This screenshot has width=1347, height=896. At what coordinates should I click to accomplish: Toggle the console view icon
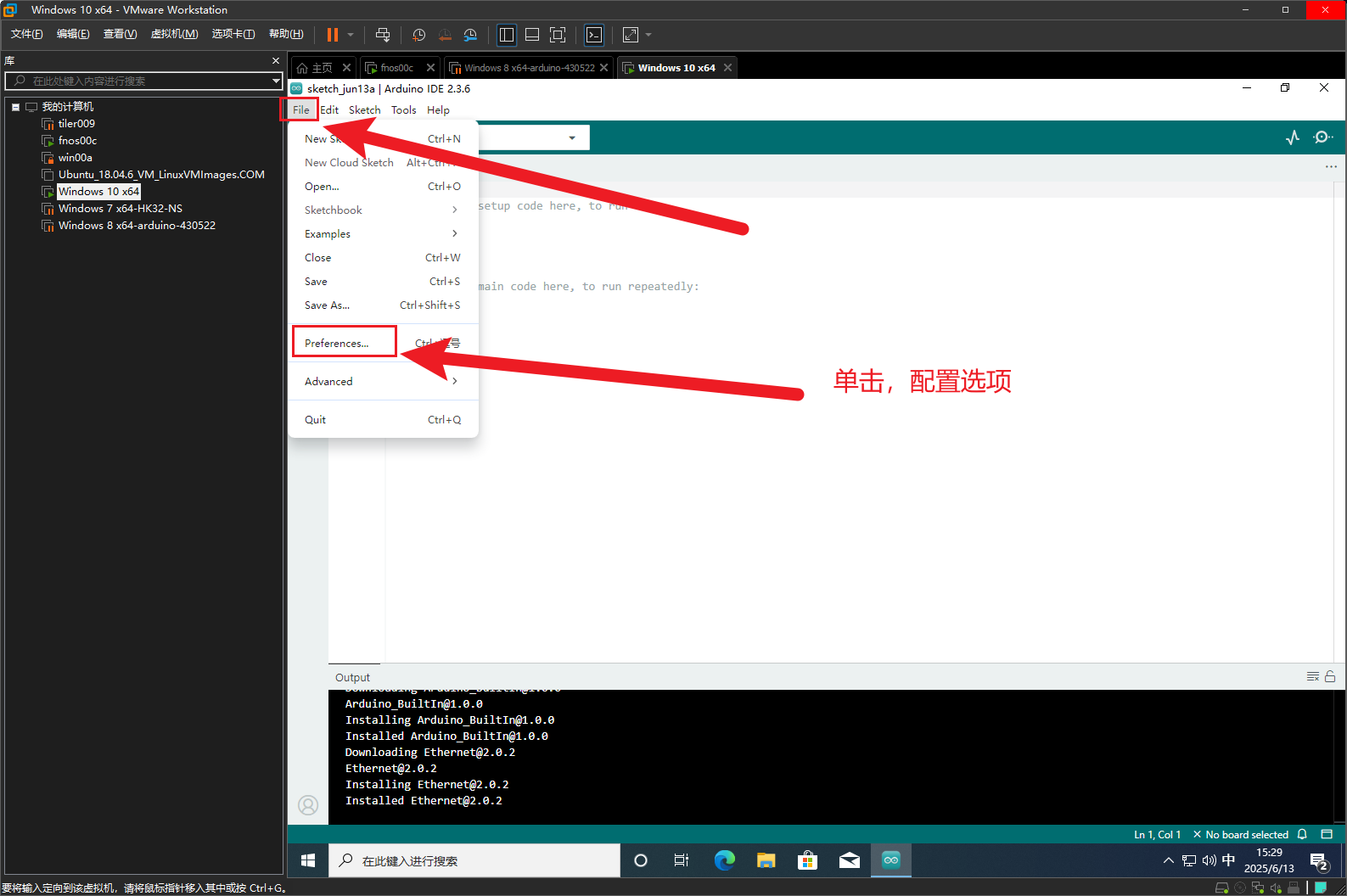pos(594,35)
